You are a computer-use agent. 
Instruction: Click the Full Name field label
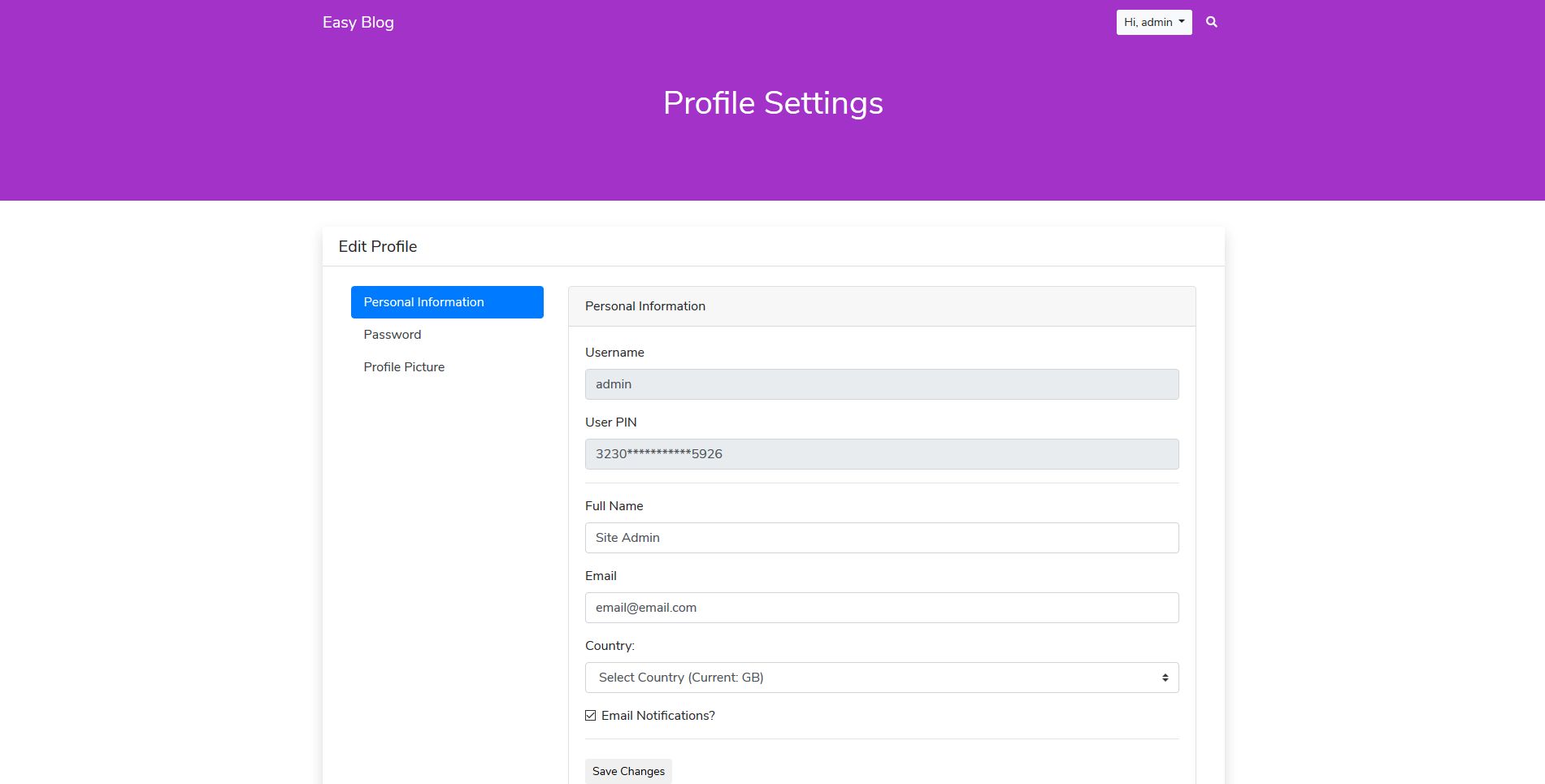click(614, 506)
